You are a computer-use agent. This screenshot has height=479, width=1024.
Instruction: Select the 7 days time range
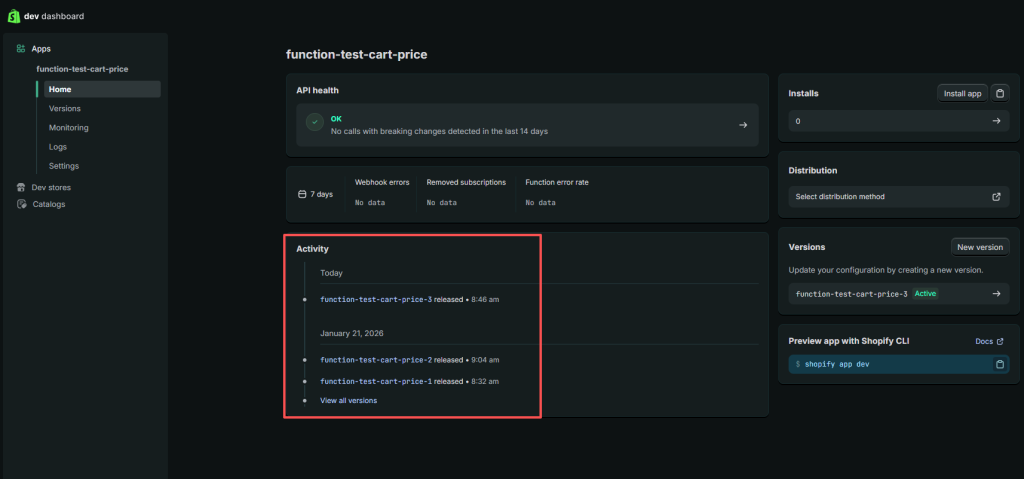click(x=316, y=194)
